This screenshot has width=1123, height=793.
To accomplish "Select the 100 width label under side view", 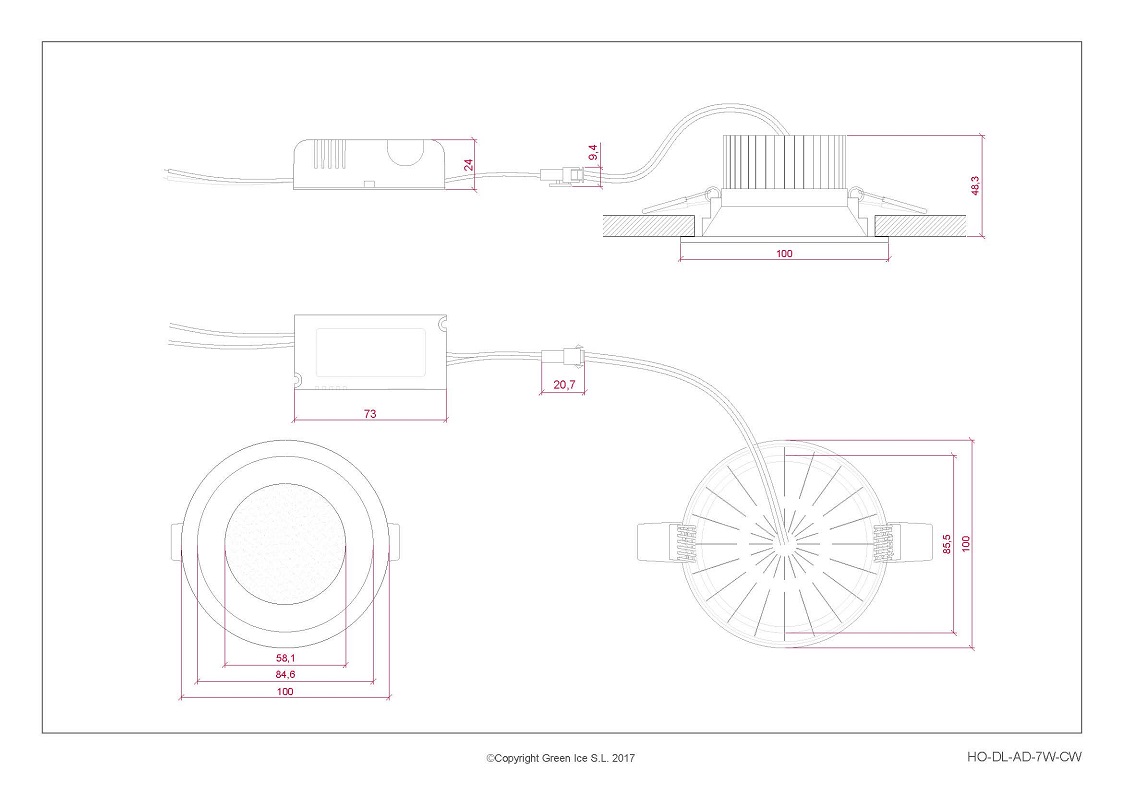I will click(x=784, y=253).
